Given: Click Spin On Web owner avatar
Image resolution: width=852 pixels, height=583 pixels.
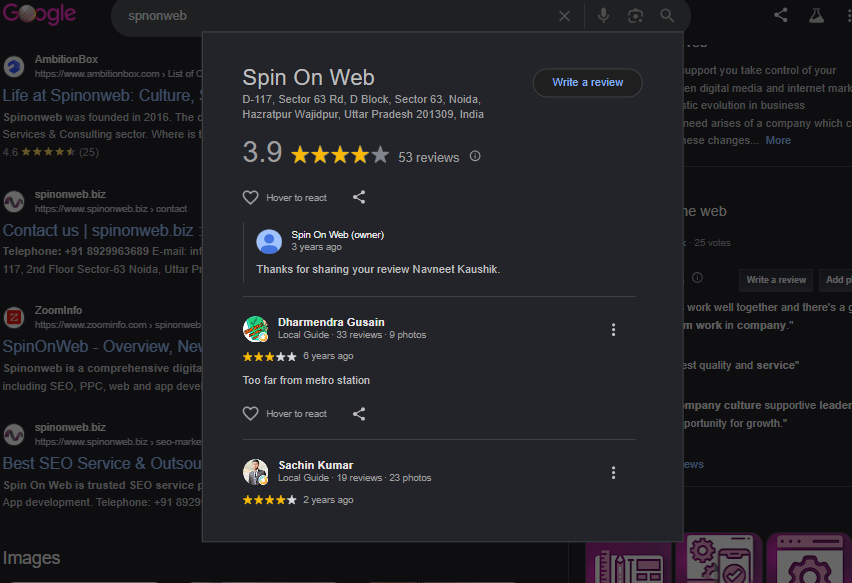Looking at the screenshot, I should pos(269,241).
